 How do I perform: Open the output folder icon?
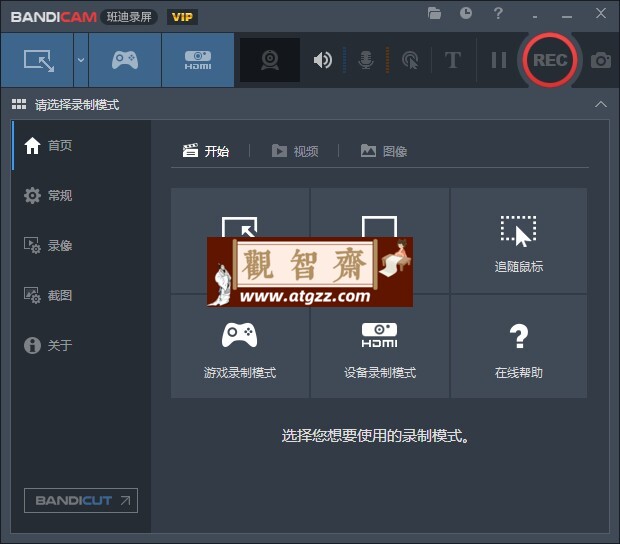pos(434,13)
